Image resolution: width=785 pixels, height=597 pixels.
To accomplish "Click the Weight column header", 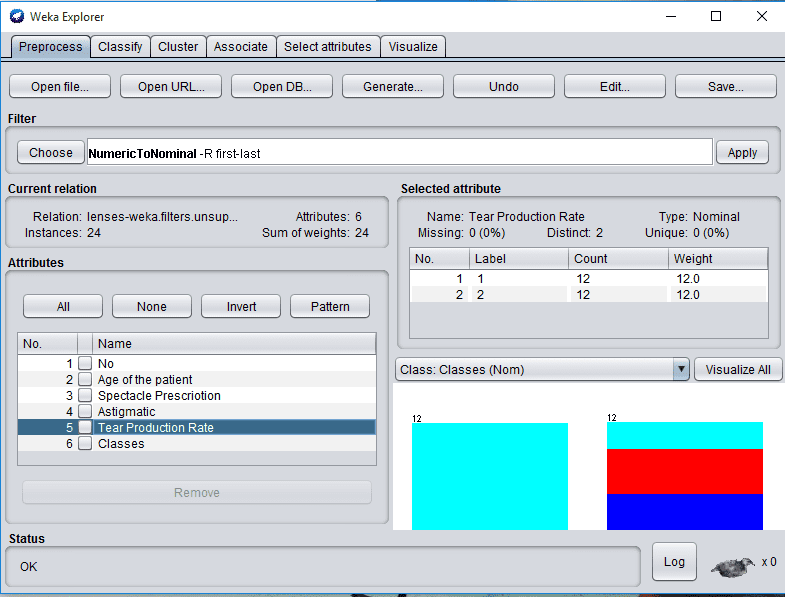I will point(717,258).
